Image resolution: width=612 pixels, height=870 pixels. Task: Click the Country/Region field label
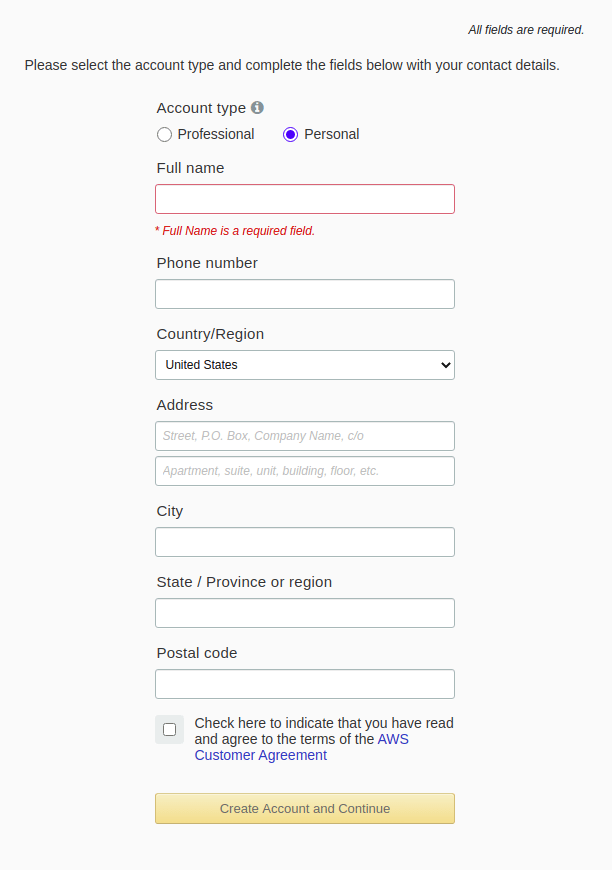pyautogui.click(x=210, y=334)
